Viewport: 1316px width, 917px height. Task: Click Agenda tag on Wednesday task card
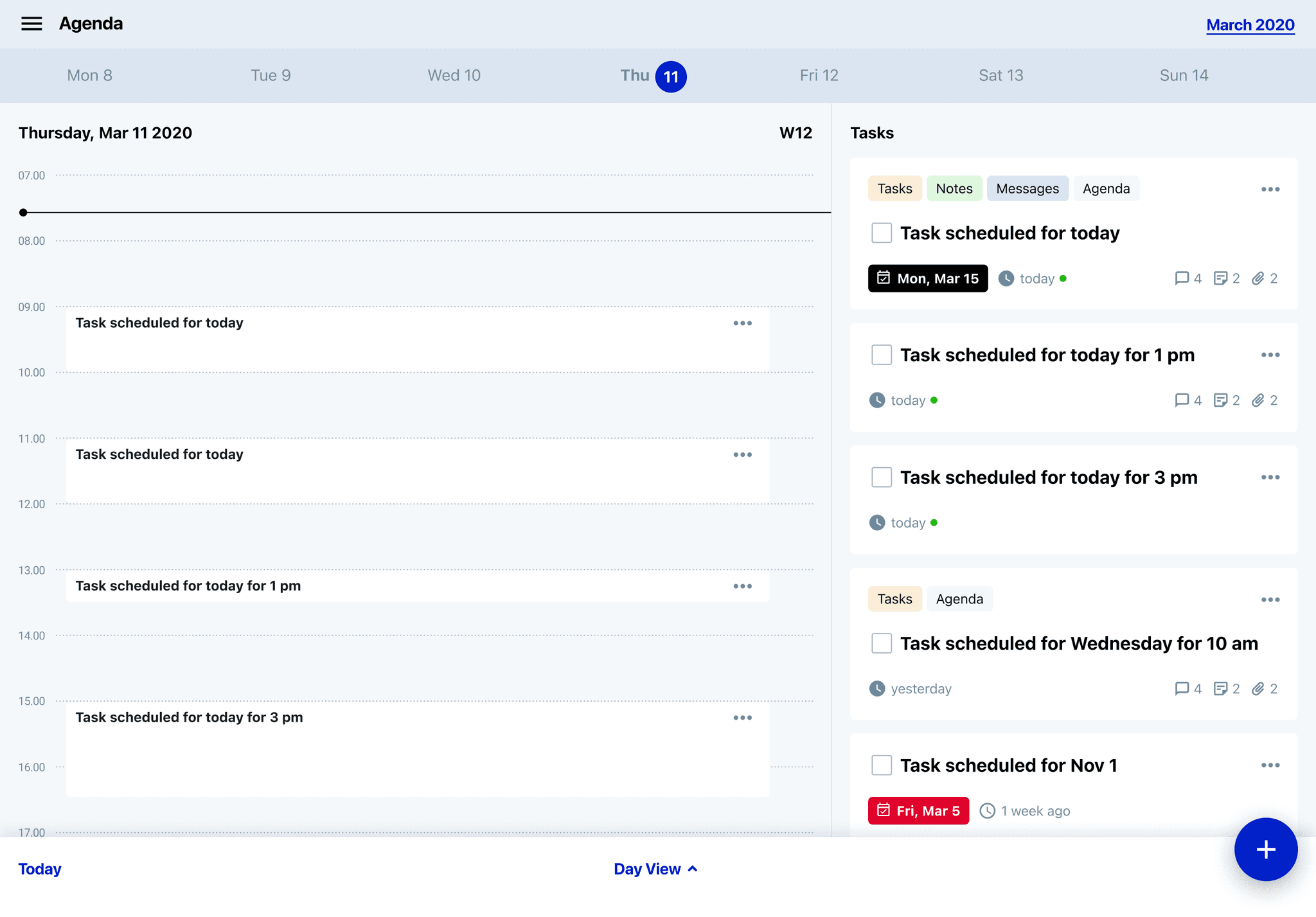coord(959,599)
